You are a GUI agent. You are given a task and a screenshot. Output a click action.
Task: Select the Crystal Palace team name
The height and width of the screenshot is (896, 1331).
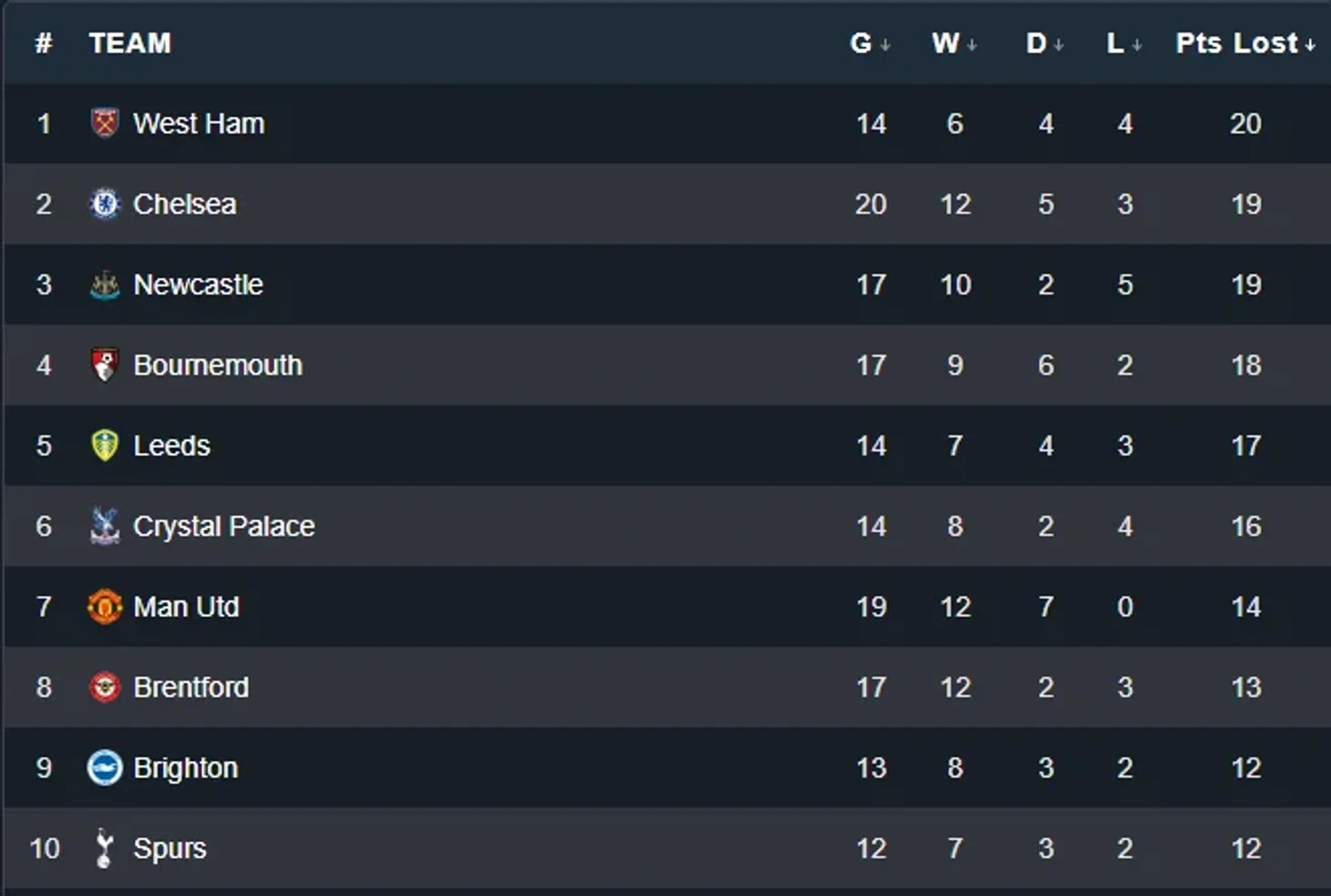223,527
